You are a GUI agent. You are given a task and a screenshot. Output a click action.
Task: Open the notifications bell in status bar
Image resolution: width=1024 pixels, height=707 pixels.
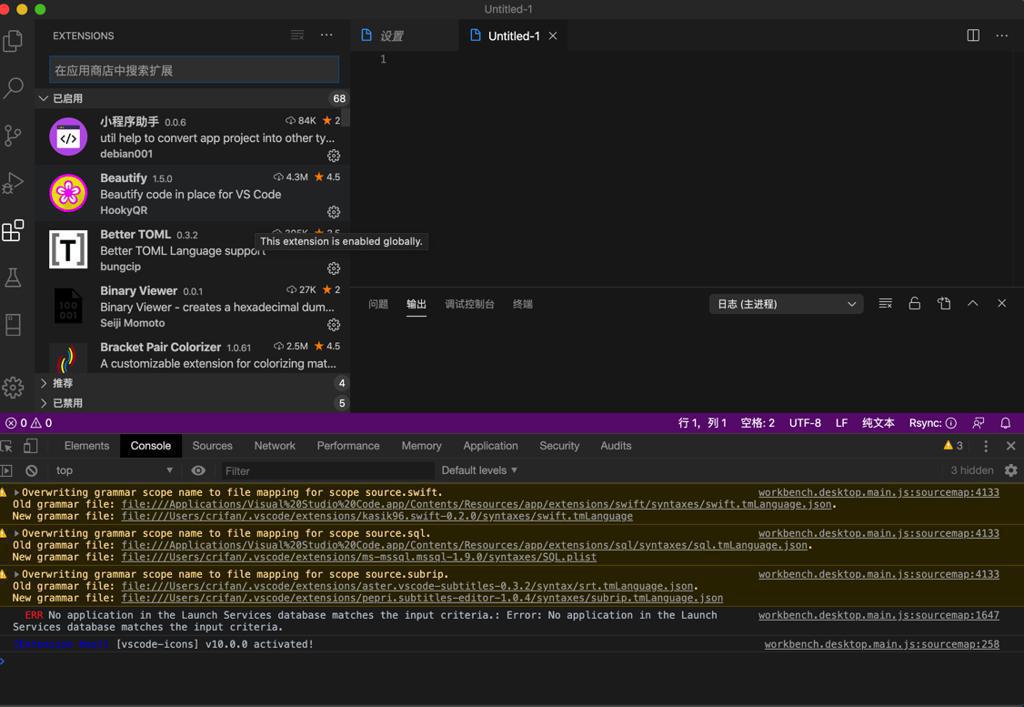(1005, 423)
